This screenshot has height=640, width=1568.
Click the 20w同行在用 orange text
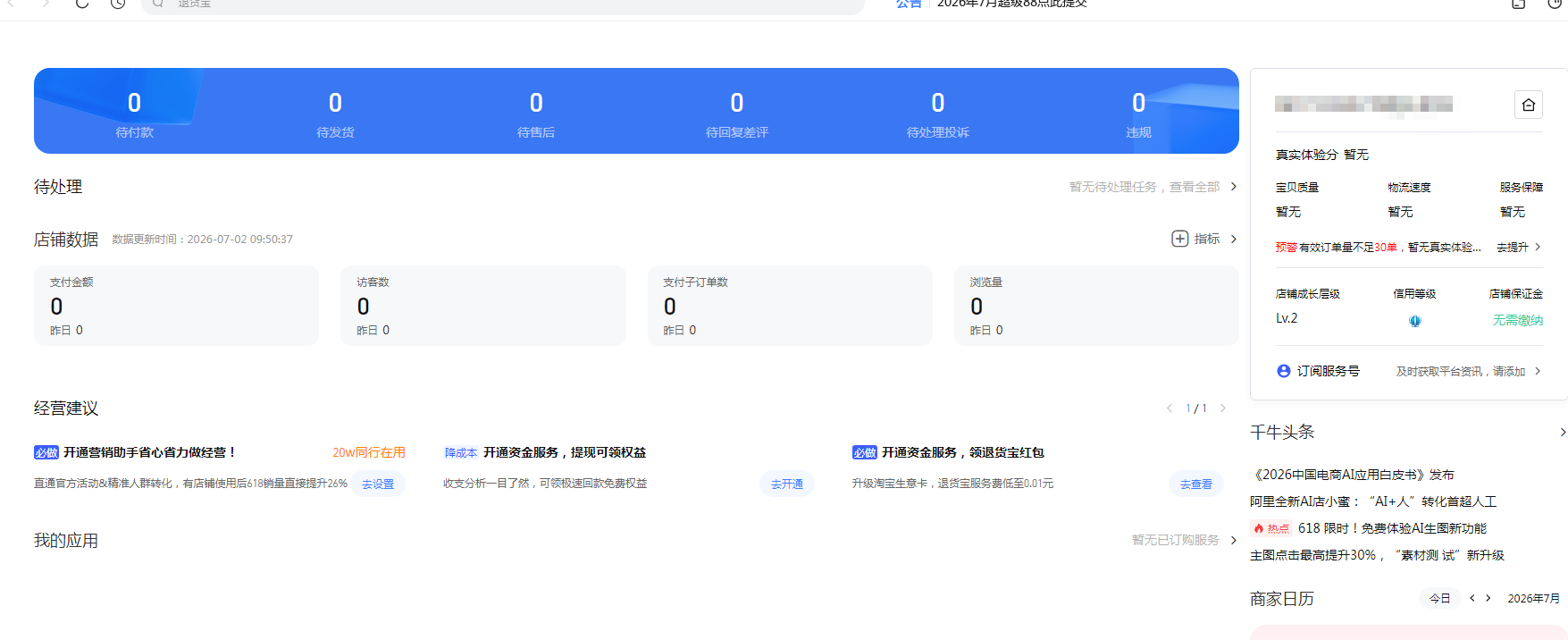point(369,452)
